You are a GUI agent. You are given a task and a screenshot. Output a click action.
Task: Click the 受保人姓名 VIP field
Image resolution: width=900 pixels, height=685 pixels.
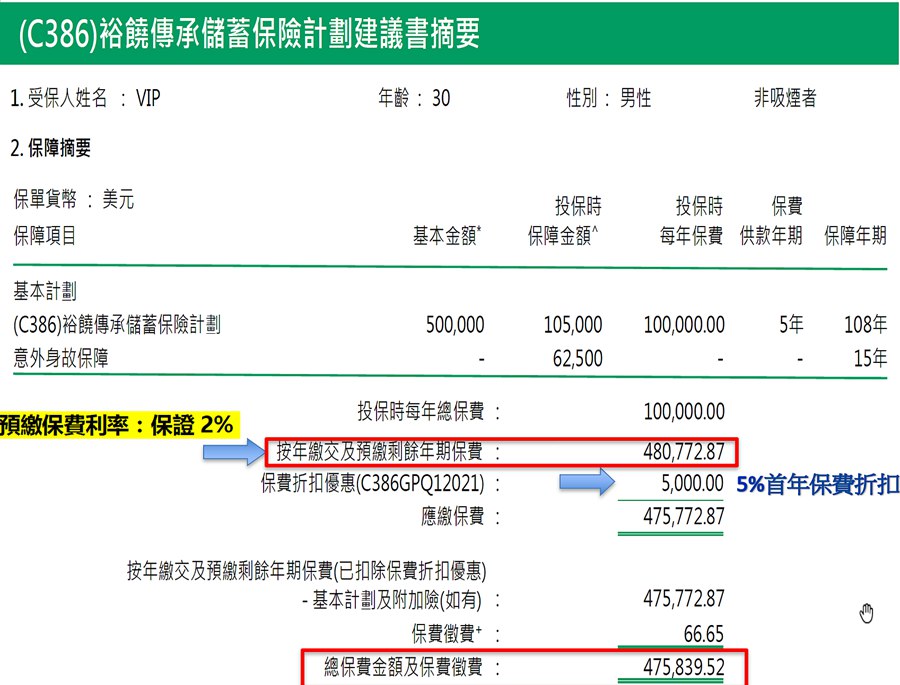85,98
